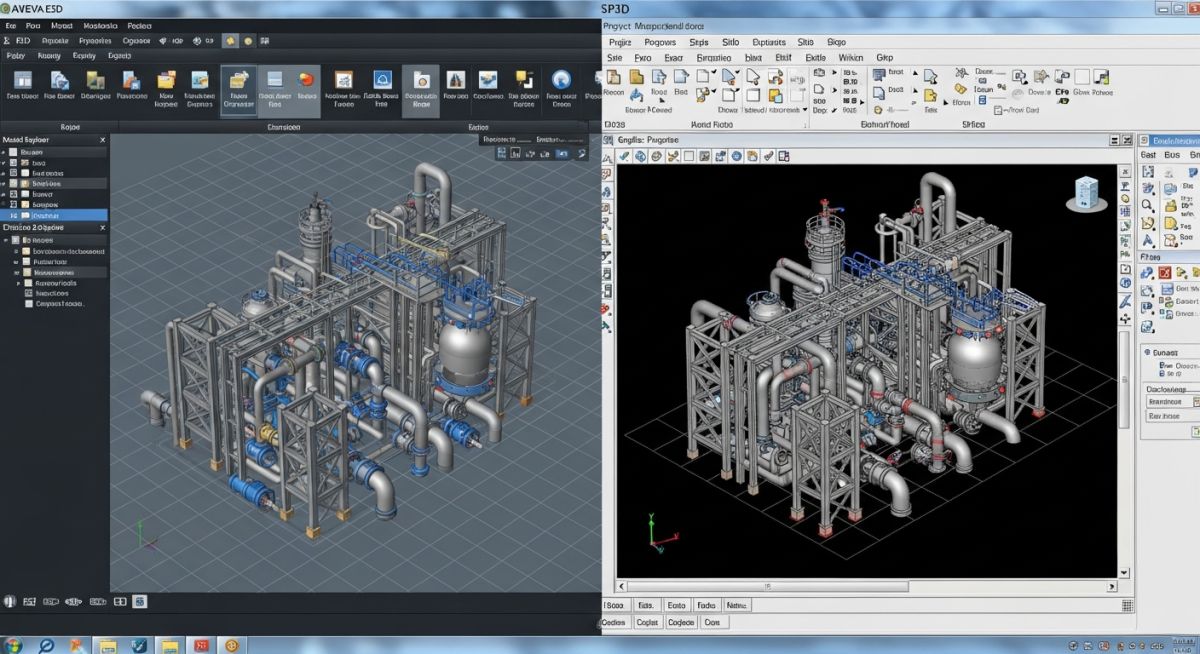This screenshot has width=1200, height=654.
Task: Click the blue-framed dome icon in AVEVA ribbon
Action: [382, 79]
